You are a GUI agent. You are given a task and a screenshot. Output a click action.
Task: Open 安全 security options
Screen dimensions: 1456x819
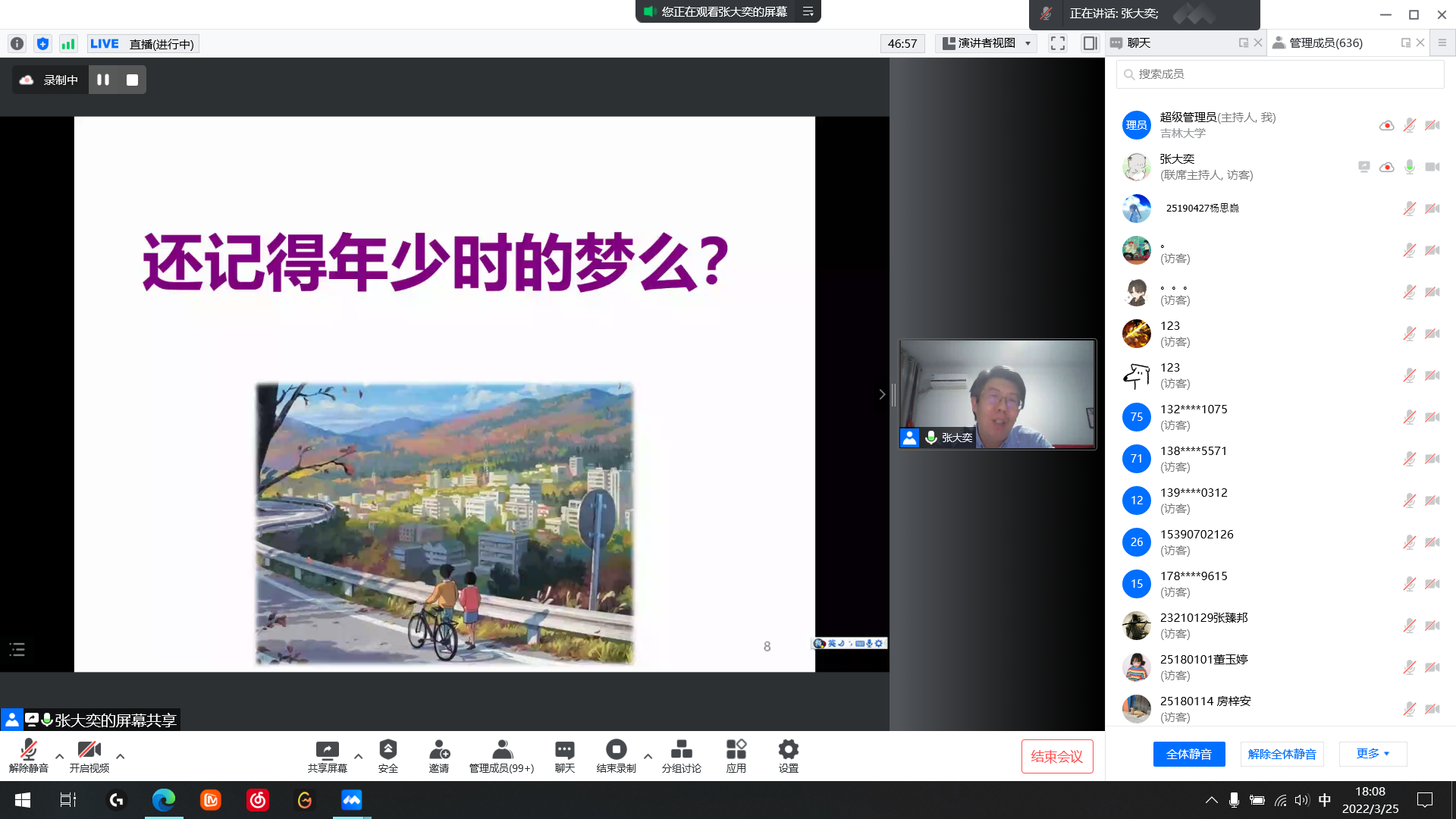(388, 755)
